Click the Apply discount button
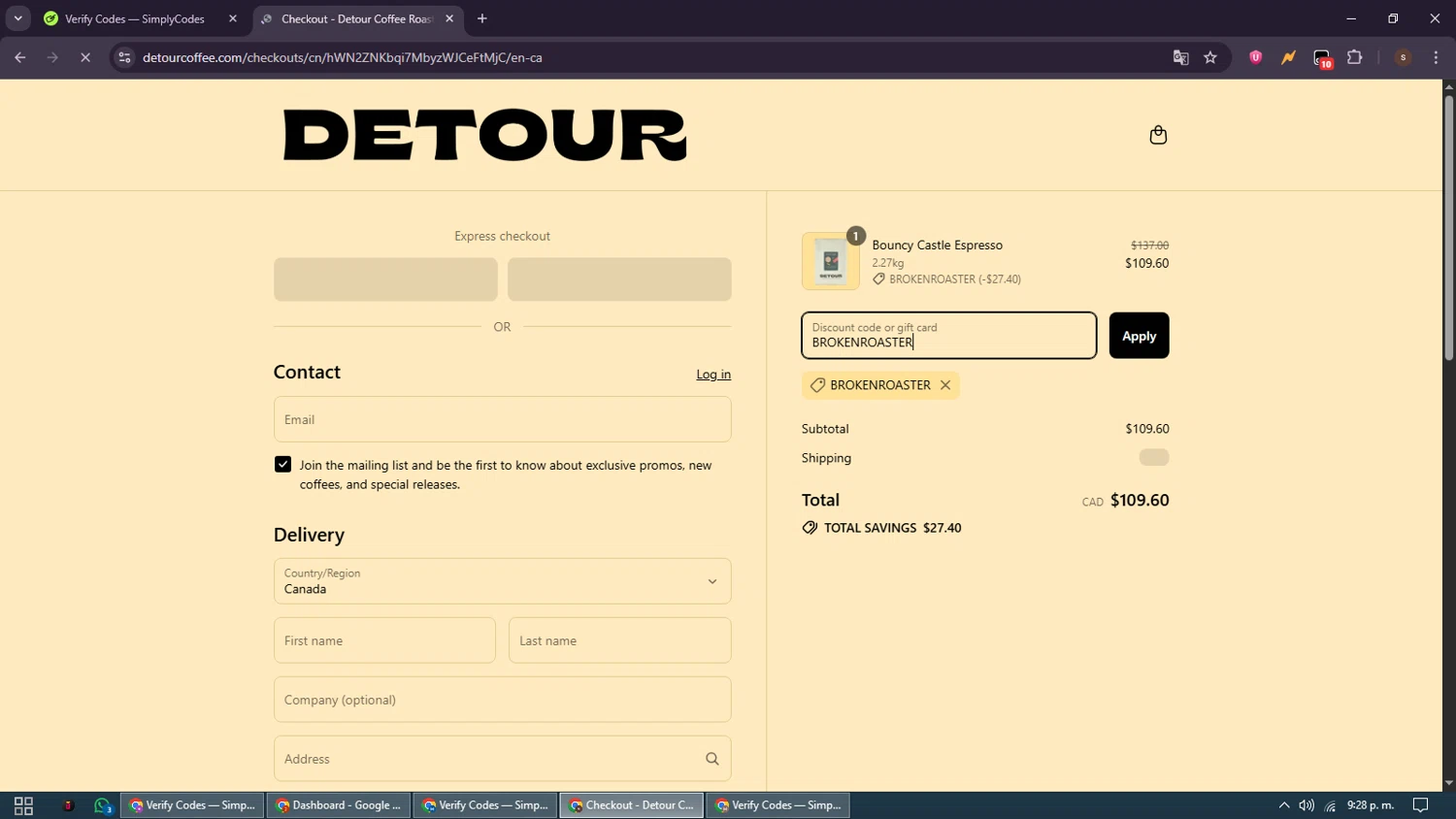 pyautogui.click(x=1139, y=336)
